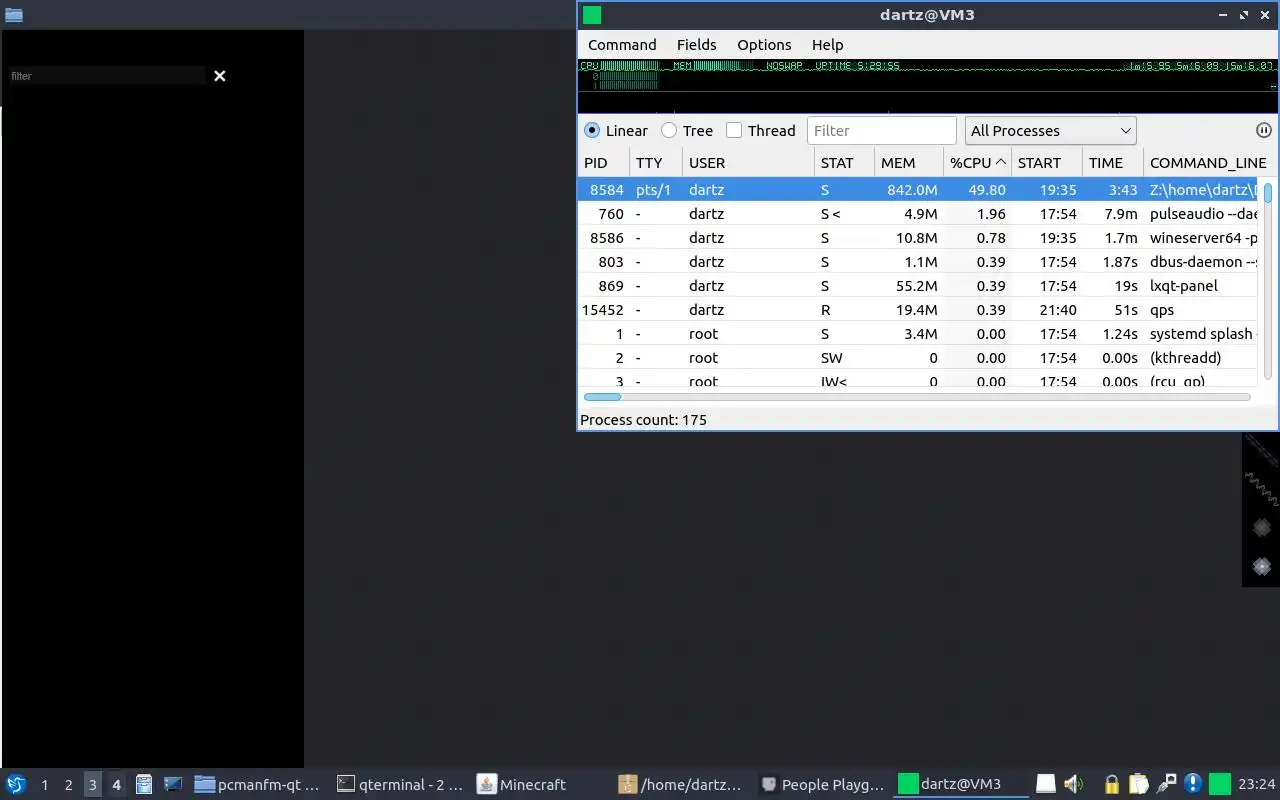Sort by the STAT column header
The width and height of the screenshot is (1280, 800).
click(844, 163)
